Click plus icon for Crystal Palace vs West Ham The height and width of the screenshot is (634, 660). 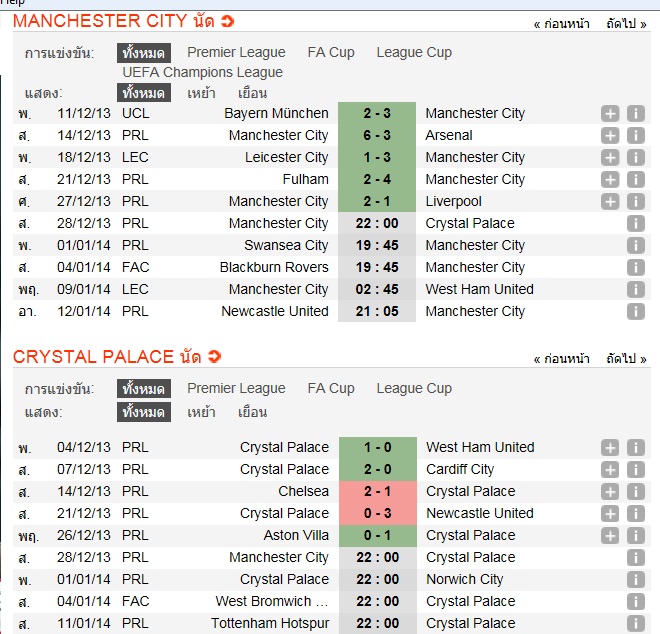coord(610,448)
